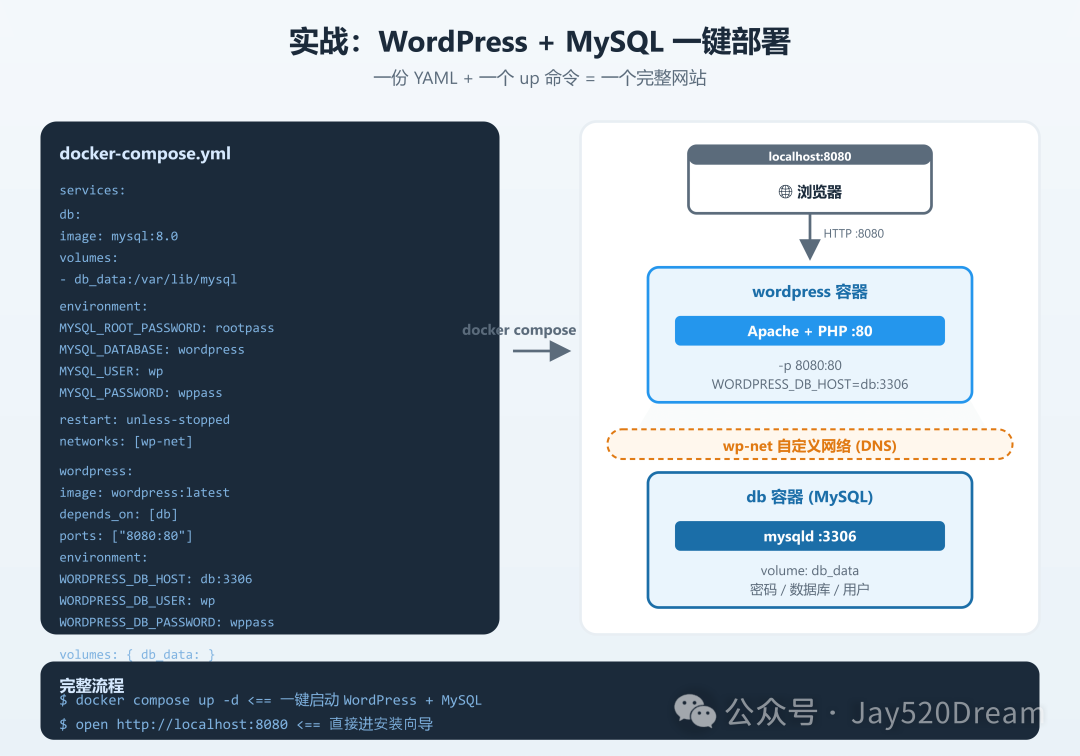Image resolution: width=1080 pixels, height=756 pixels.
Task: Click 'MYSQL_USER: wp' line
Action: pyautogui.click(x=111, y=371)
